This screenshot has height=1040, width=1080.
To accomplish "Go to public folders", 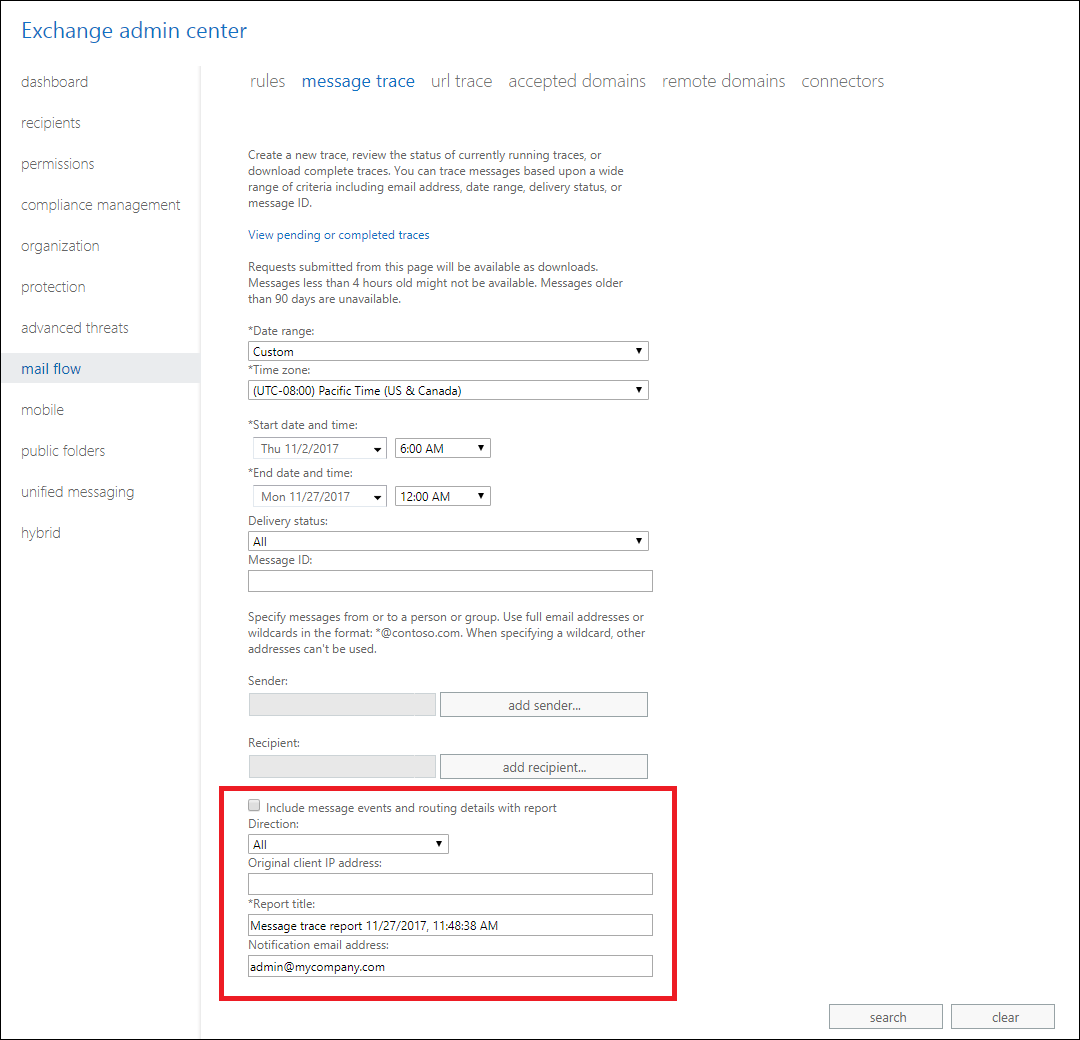I will click(x=63, y=450).
